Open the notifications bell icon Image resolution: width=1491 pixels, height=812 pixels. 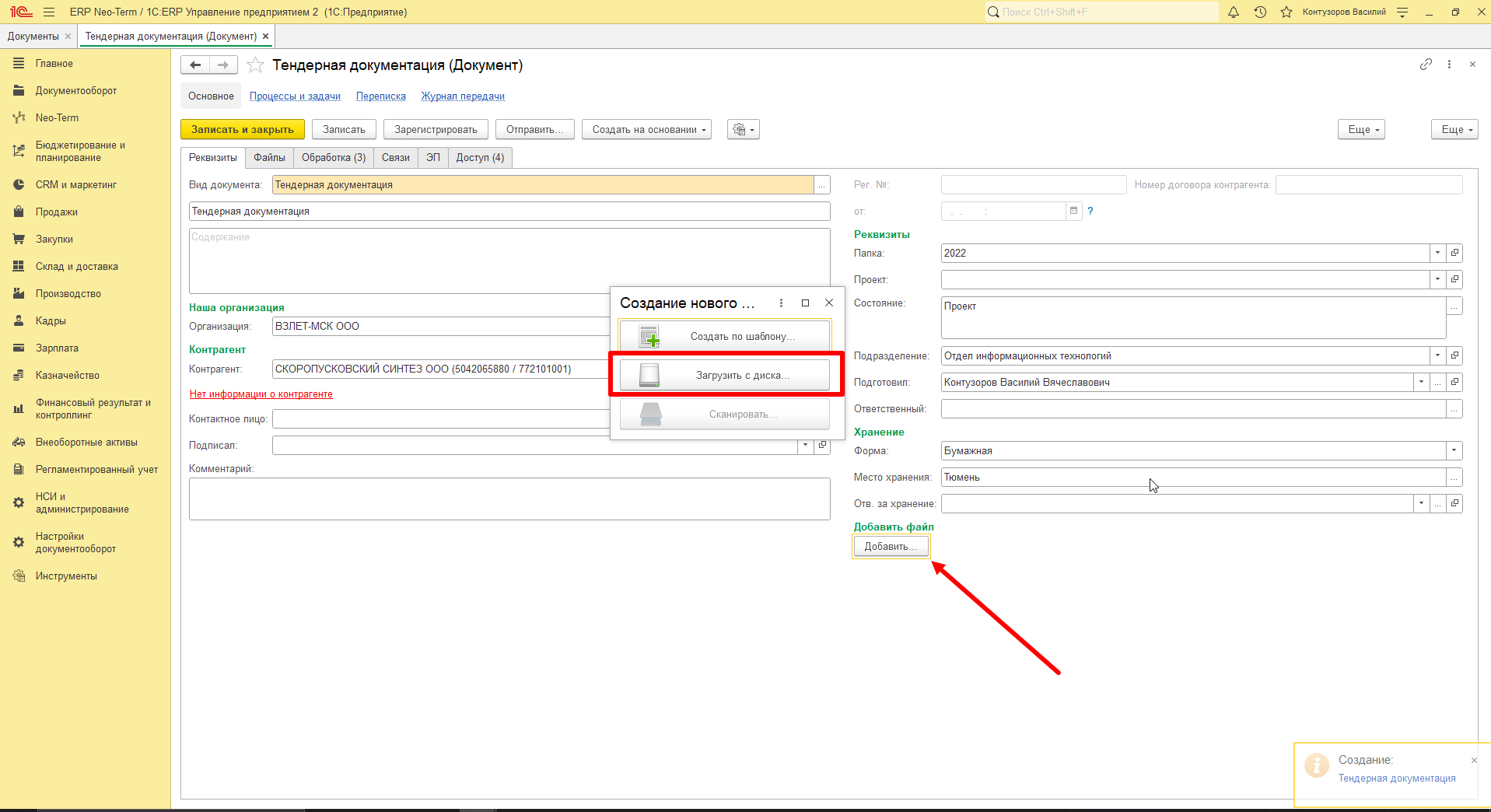(1234, 12)
